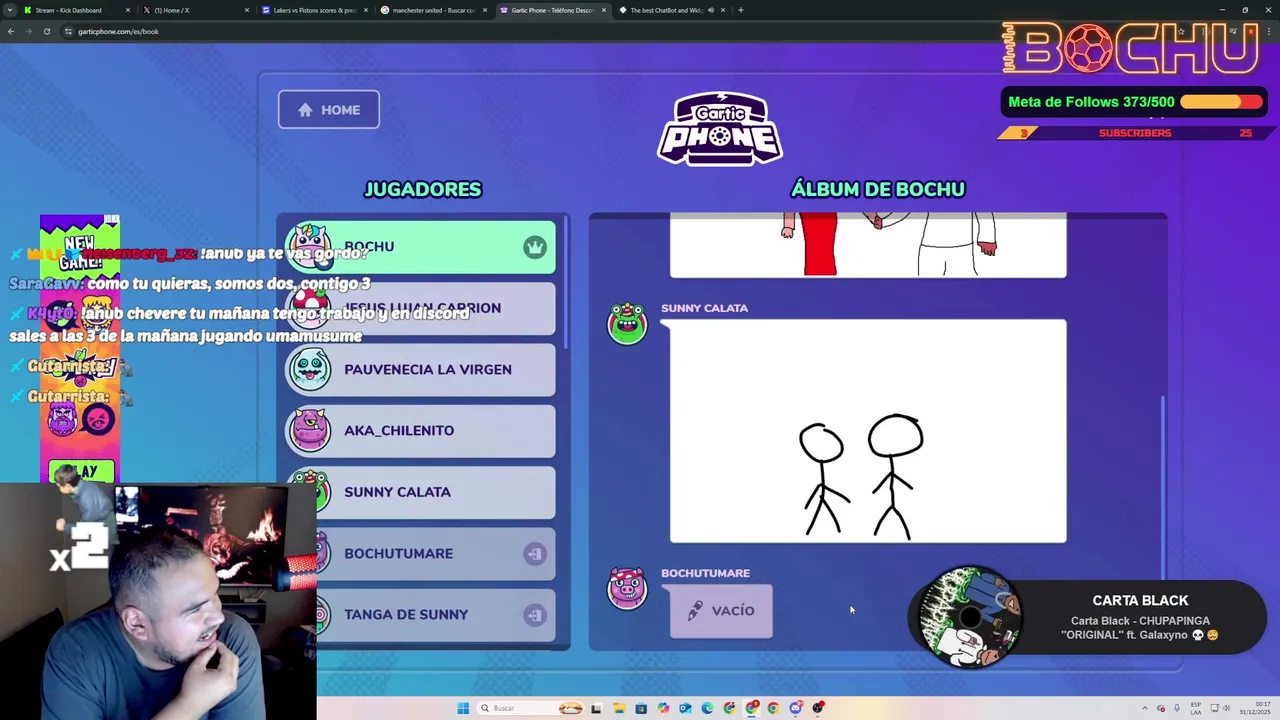Open the Windows Start menu
Viewport: 1280px width, 720px height.
[463, 708]
